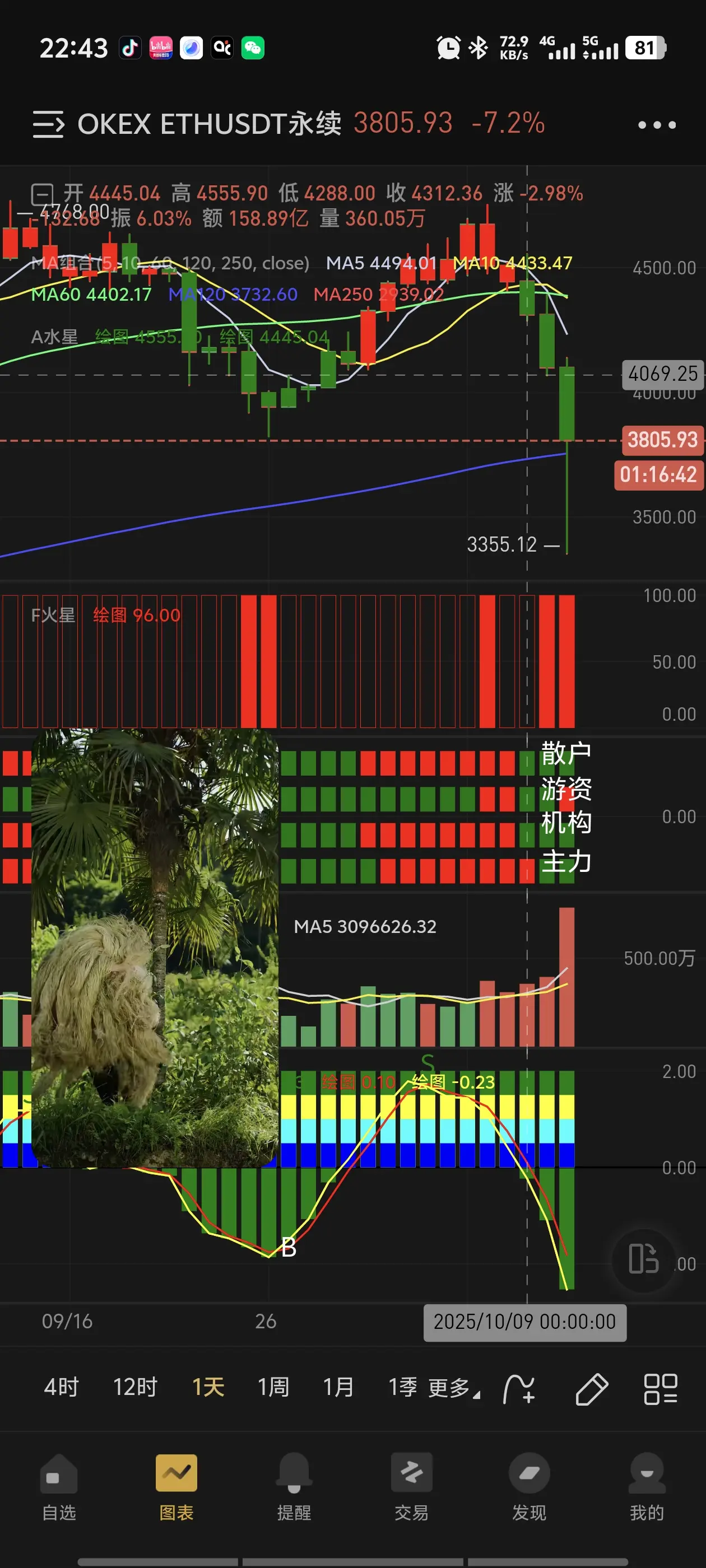The width and height of the screenshot is (706, 1568).
Task: Expand the 更多 timeframe dropdown
Action: coord(454,1388)
